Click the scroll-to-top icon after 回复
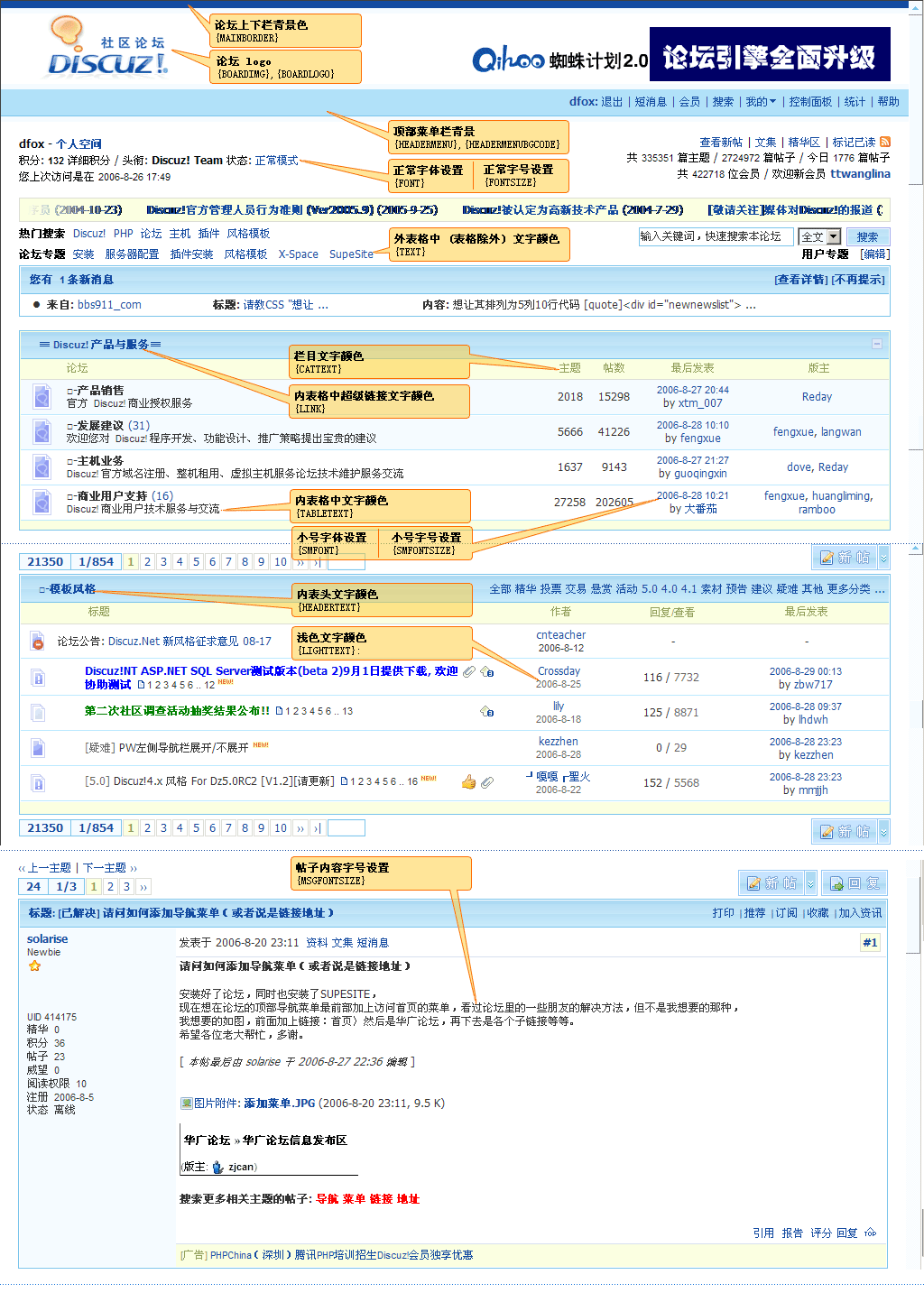The height and width of the screenshot is (1293, 924). tap(870, 1233)
